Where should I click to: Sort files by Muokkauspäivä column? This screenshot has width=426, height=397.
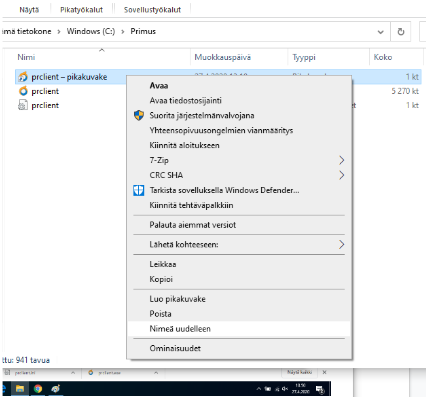pos(223,57)
